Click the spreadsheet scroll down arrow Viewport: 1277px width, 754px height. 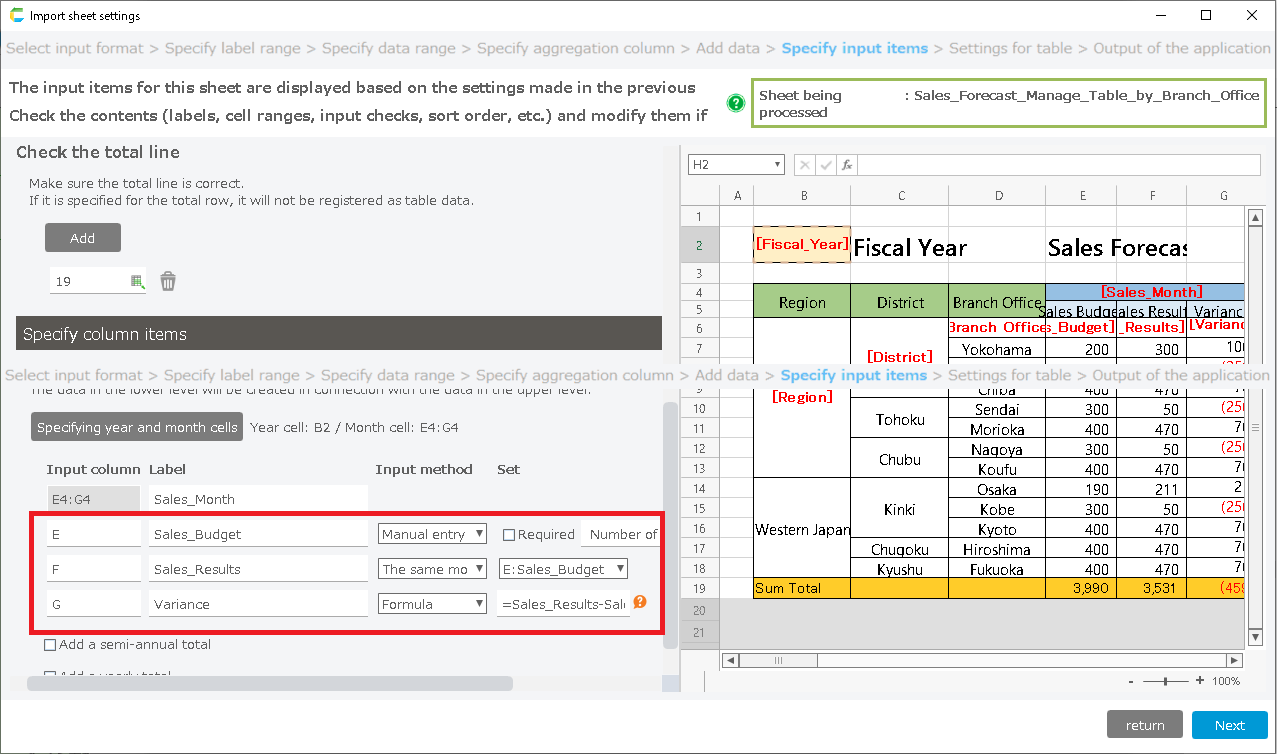pyautogui.click(x=1256, y=637)
